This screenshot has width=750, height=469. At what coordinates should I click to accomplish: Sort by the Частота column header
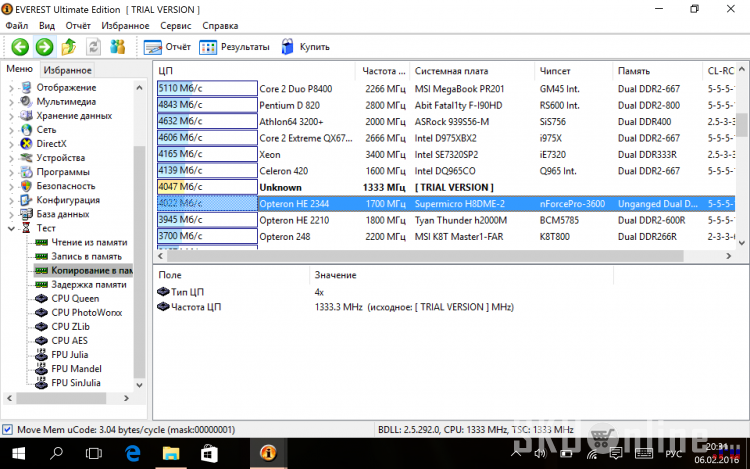coord(383,71)
